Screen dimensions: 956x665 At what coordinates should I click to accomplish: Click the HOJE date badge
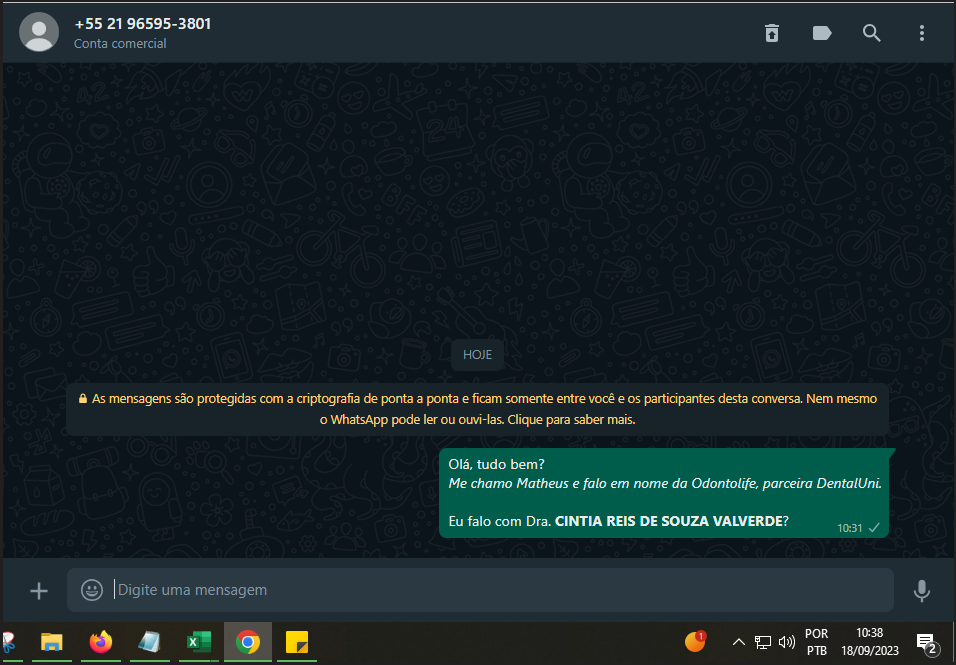pos(477,355)
